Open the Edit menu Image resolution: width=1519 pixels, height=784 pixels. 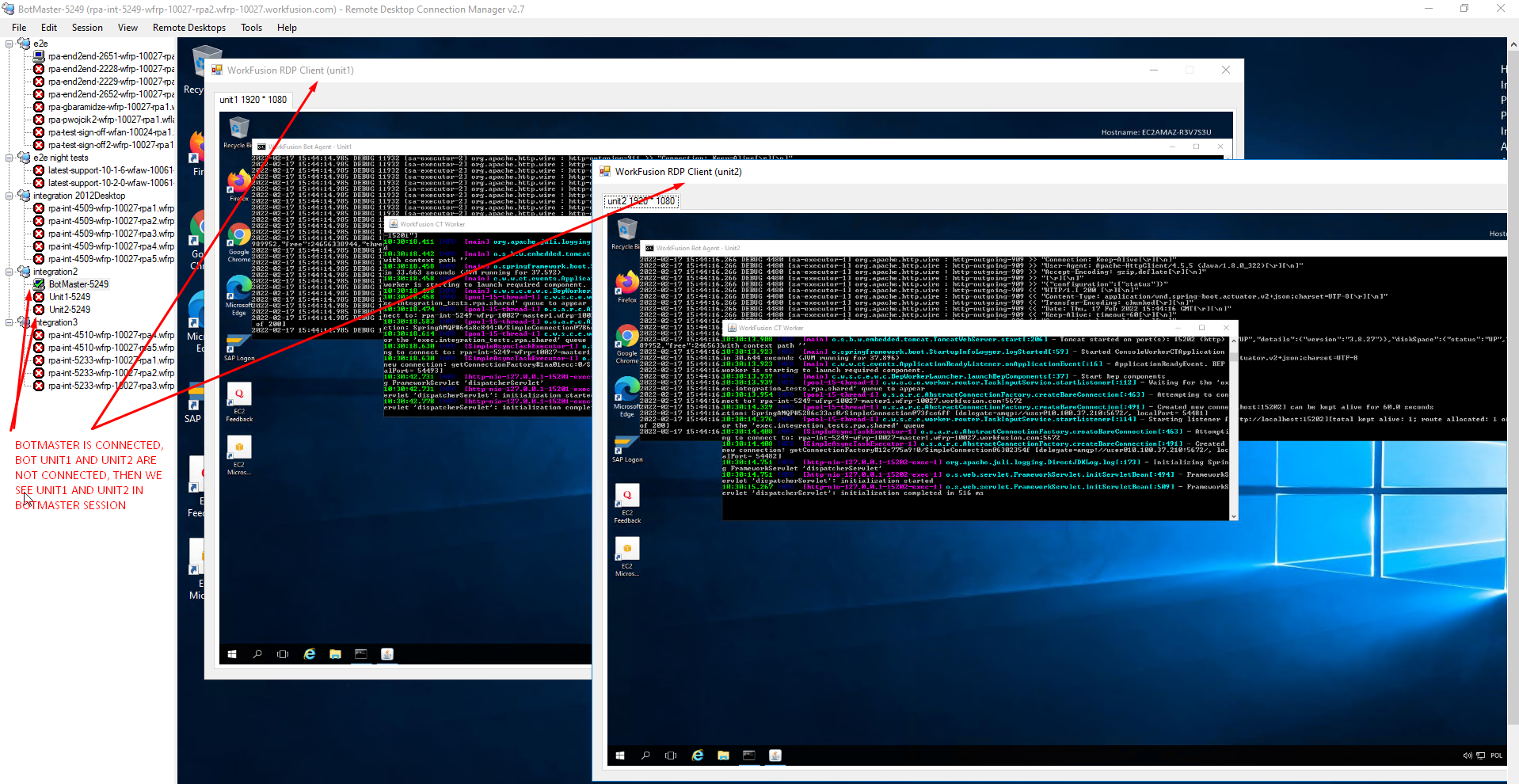(49, 28)
